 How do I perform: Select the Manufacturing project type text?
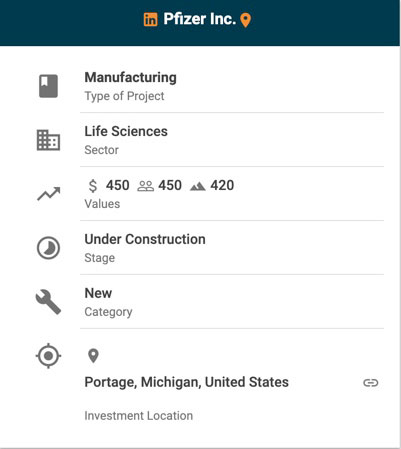131,77
